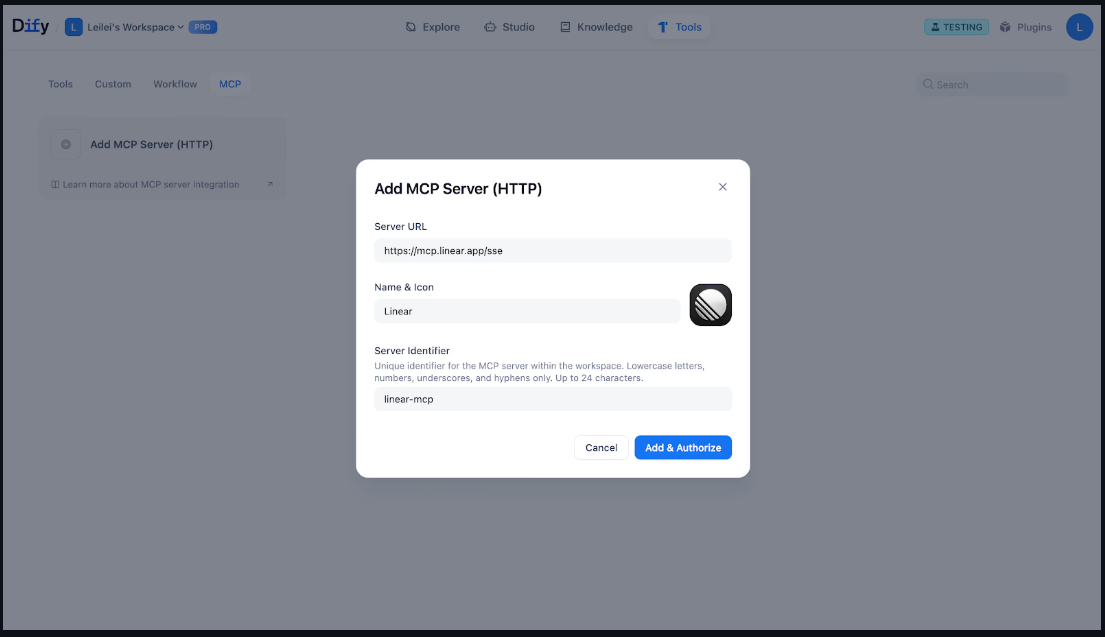Click the external link arrow icon

tap(270, 185)
